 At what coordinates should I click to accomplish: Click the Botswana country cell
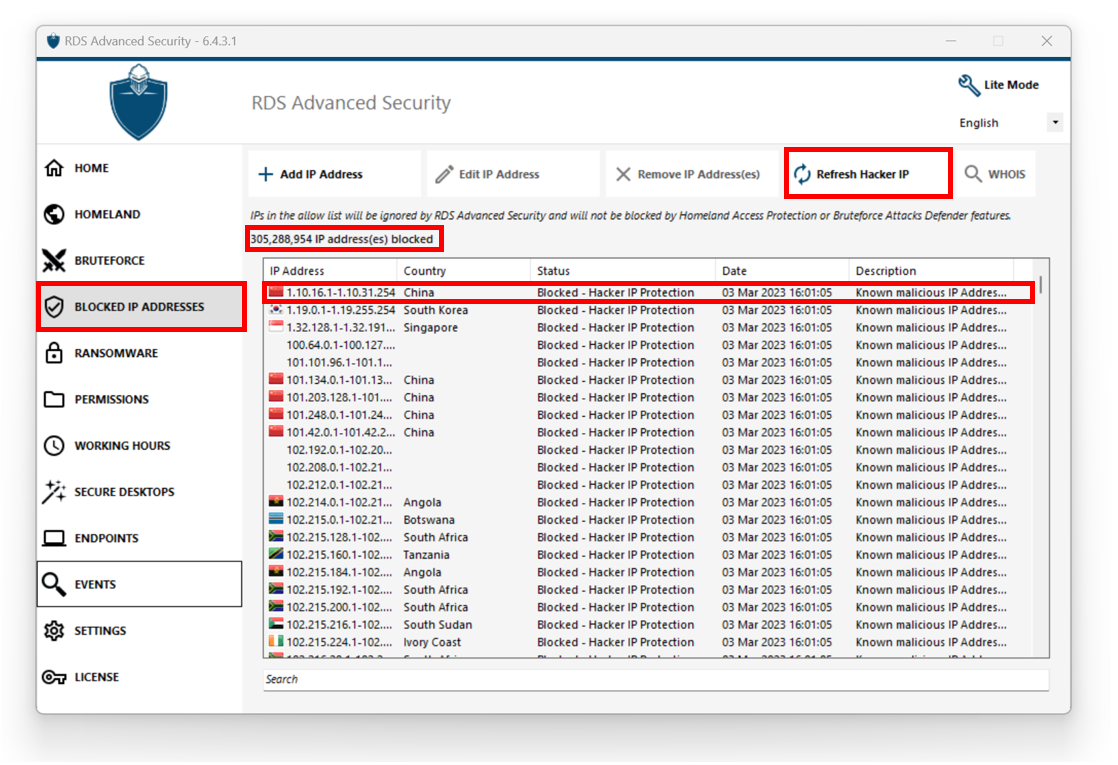(x=429, y=520)
